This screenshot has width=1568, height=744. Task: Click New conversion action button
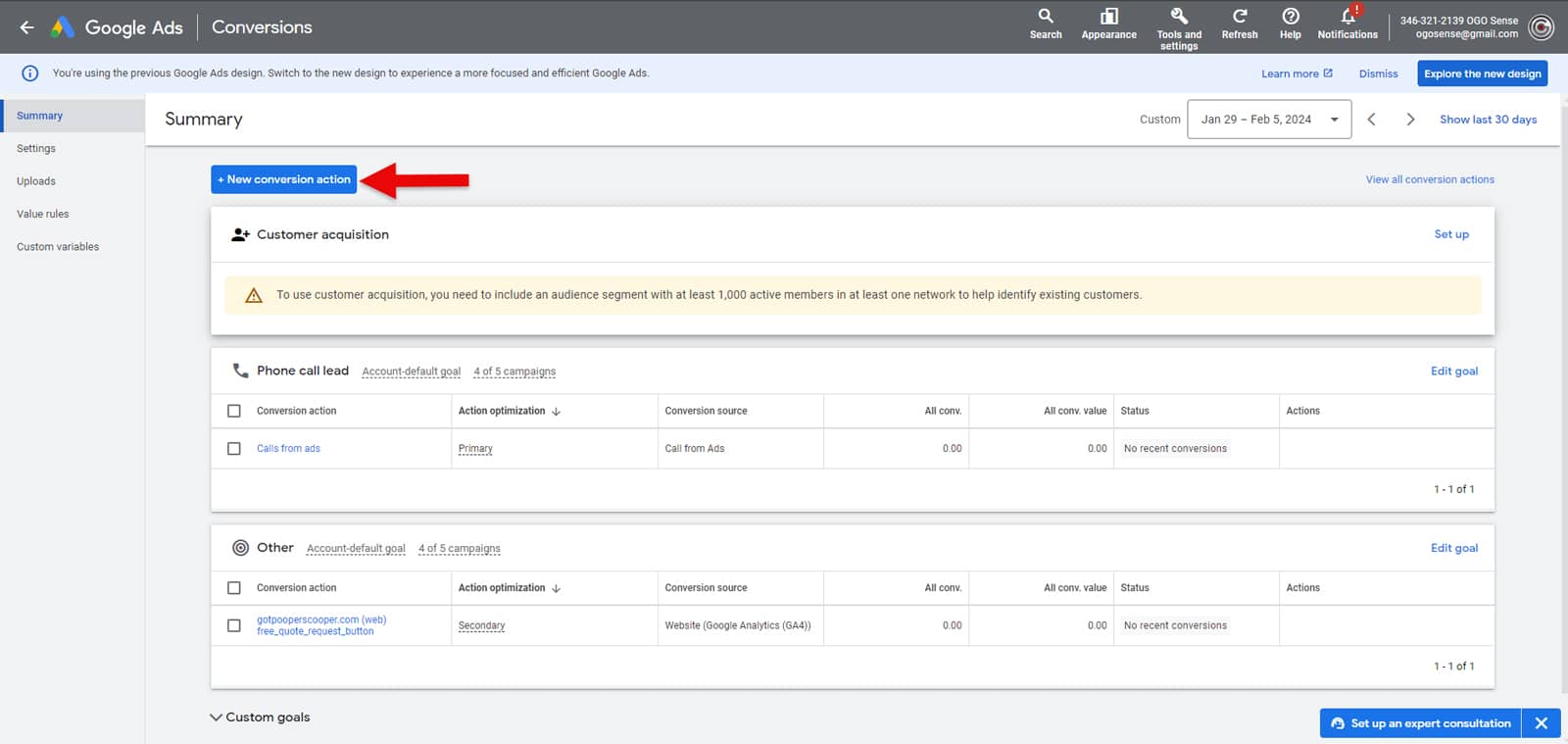click(283, 179)
